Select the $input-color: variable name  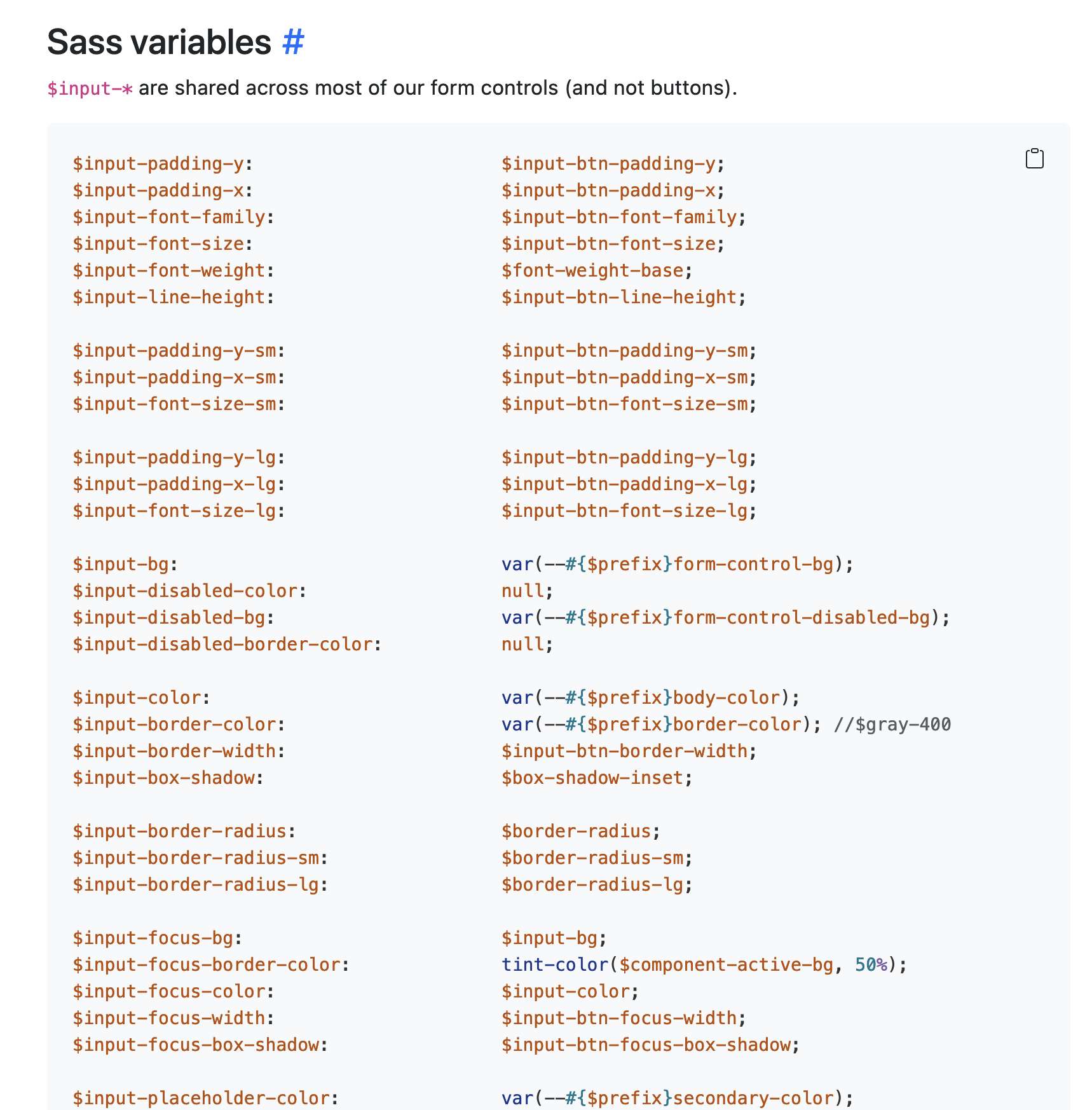[x=142, y=698]
